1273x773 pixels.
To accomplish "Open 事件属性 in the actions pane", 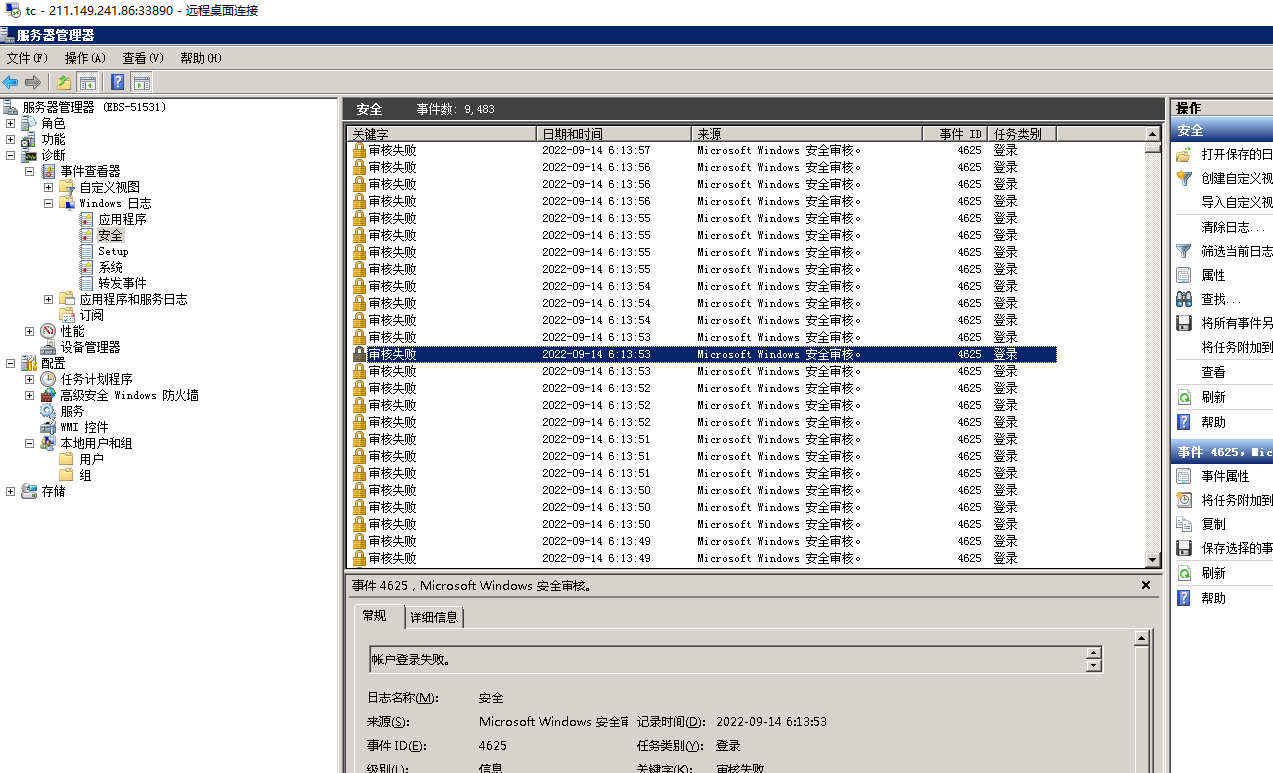I will 1225,476.
